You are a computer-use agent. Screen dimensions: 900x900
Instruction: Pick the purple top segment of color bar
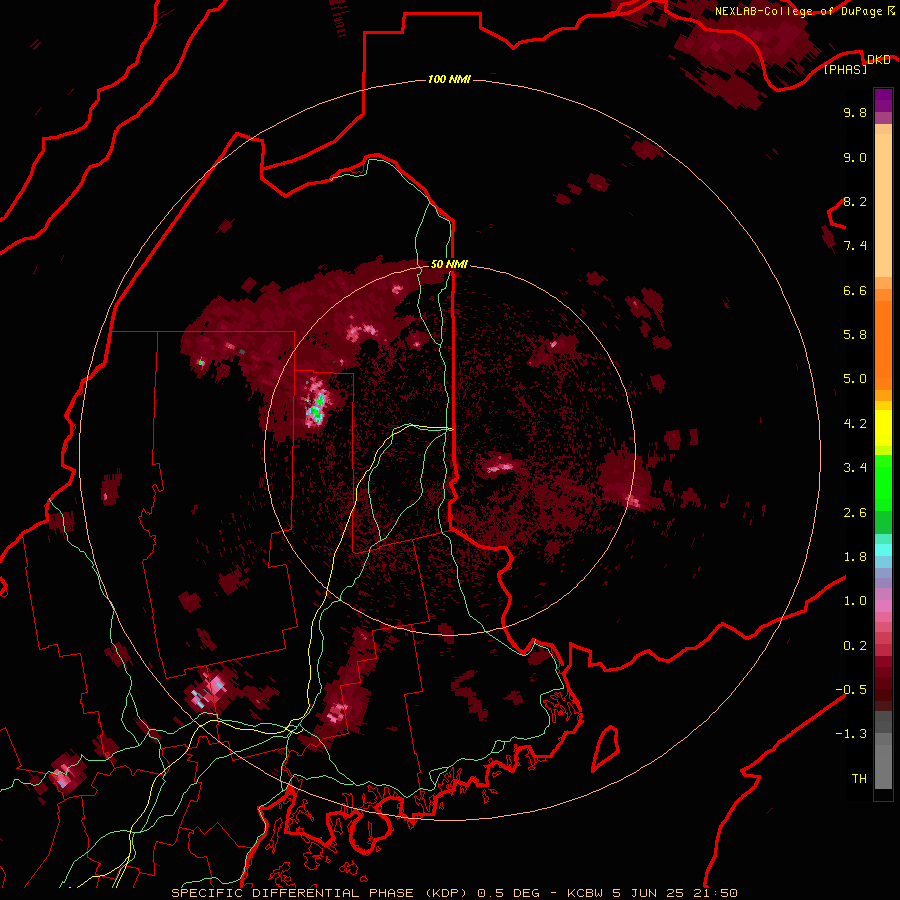pos(883,100)
